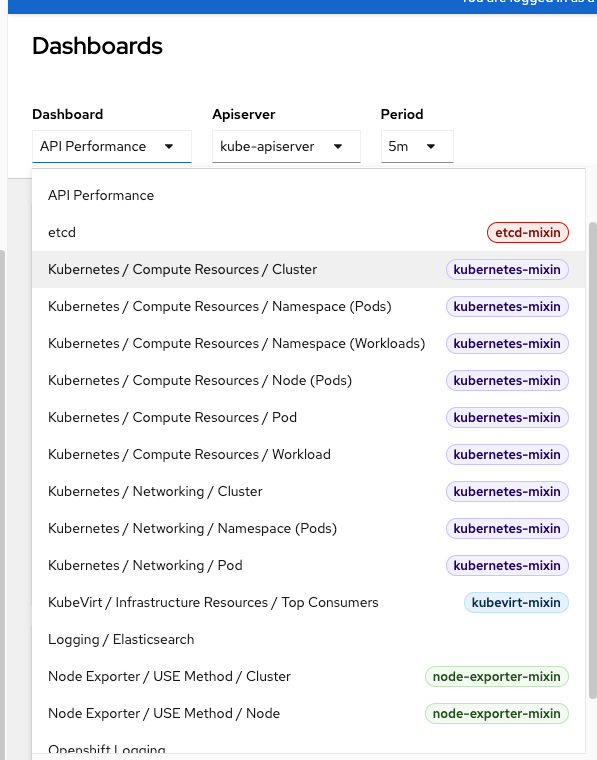This screenshot has width=597, height=760.
Task: Choose Kubernetes / Compute Resources / Pod option
Action: pos(308,417)
